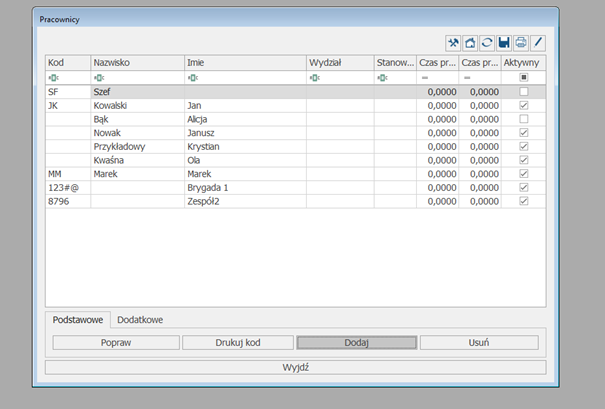Click the printer icon in toolbar

(521, 42)
